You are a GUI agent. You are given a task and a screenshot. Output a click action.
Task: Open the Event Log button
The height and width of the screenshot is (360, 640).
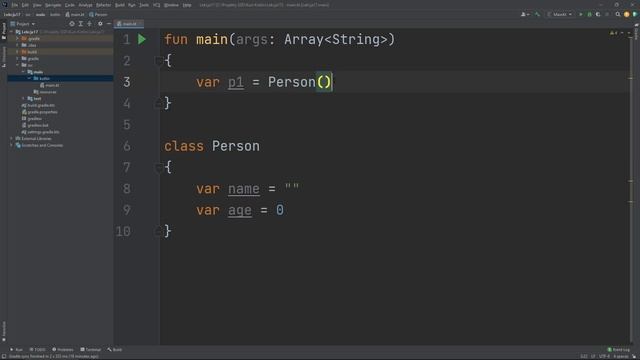619,350
